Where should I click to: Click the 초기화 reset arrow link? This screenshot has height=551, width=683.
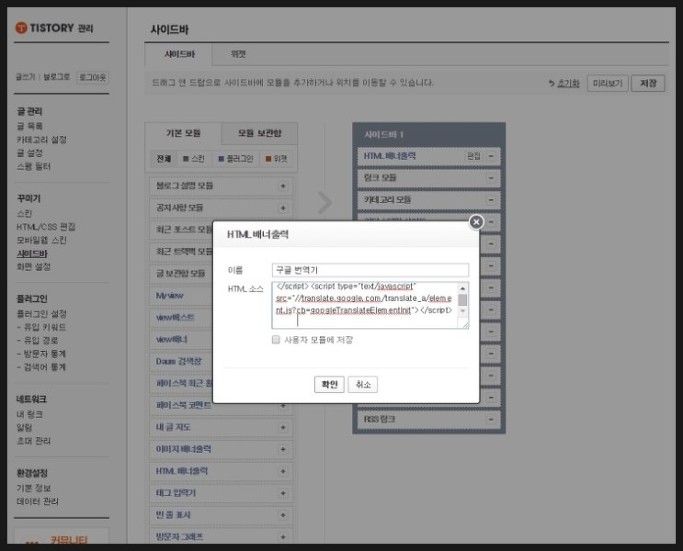tap(565, 83)
